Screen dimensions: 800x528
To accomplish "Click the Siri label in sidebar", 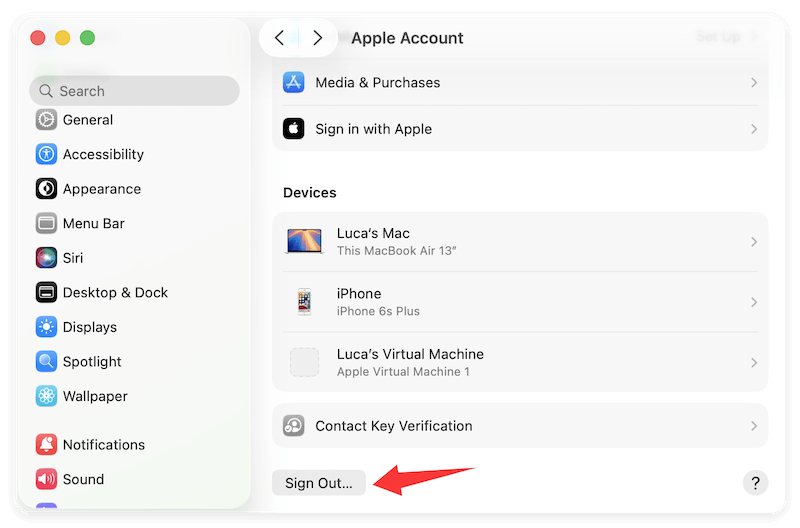I will (73, 258).
